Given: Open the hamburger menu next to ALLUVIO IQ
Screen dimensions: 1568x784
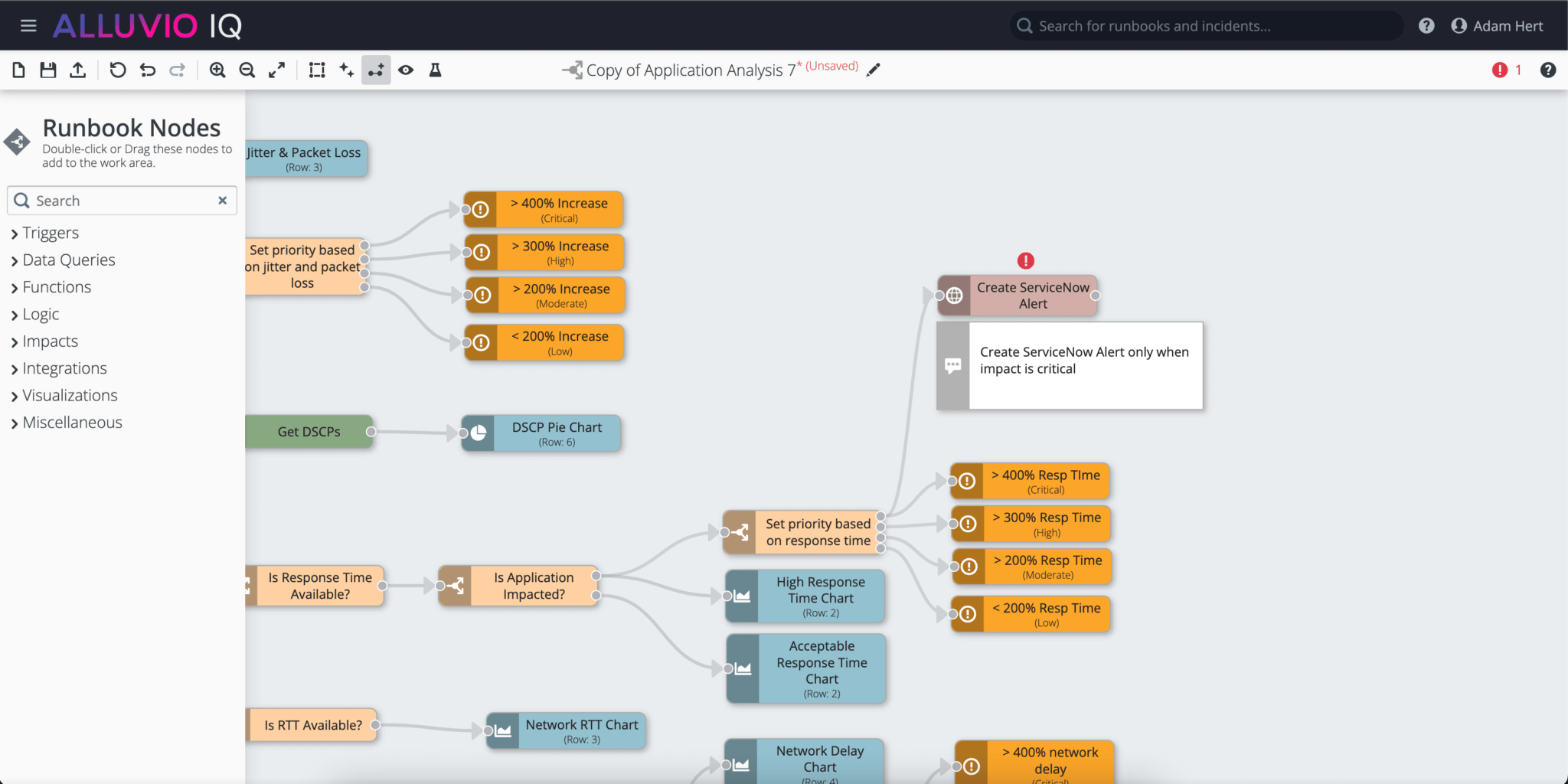Looking at the screenshot, I should pyautogui.click(x=28, y=24).
